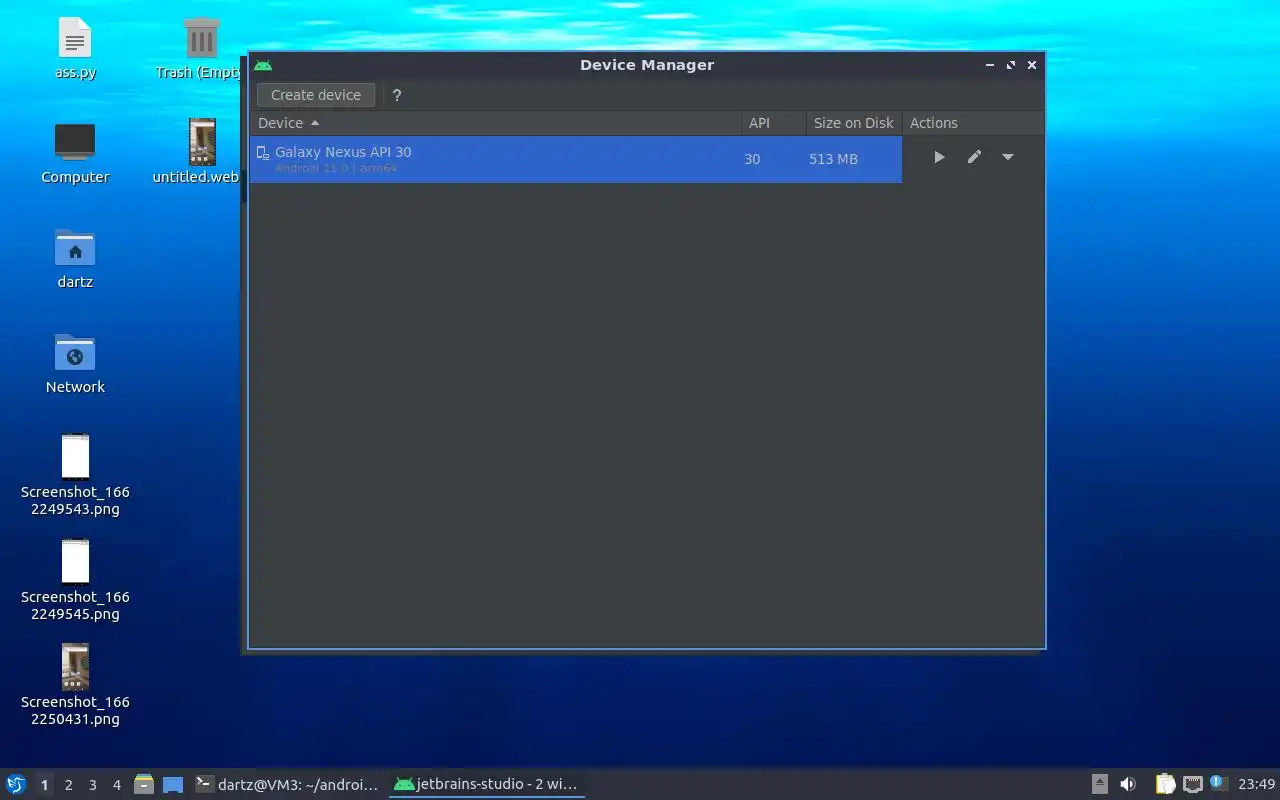Open the taskbar start menu
Image resolution: width=1280 pixels, height=800 pixels.
[x=16, y=784]
